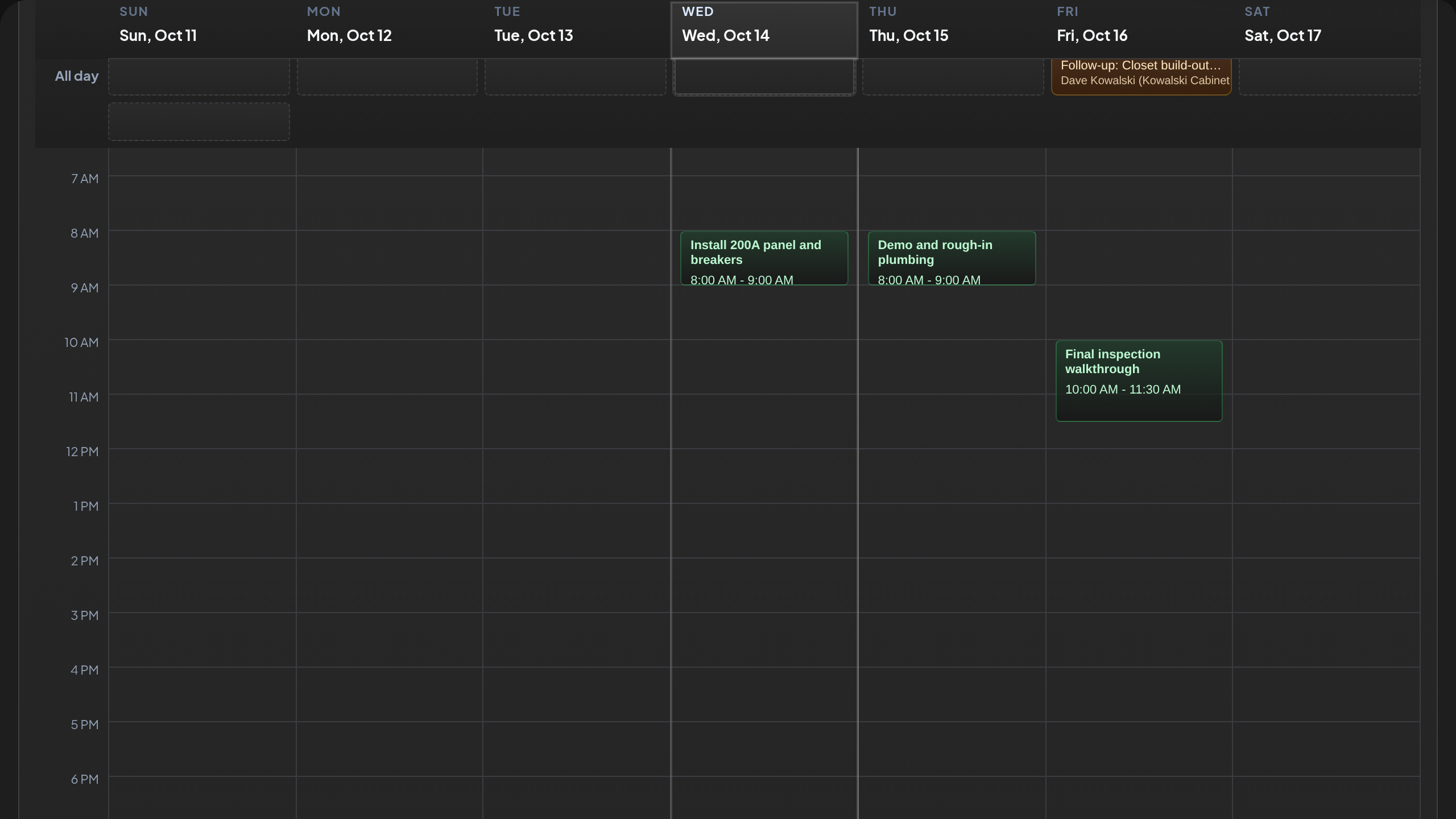Select the Sat, Oct 17 day header
The image size is (1456, 819).
click(x=1326, y=30)
